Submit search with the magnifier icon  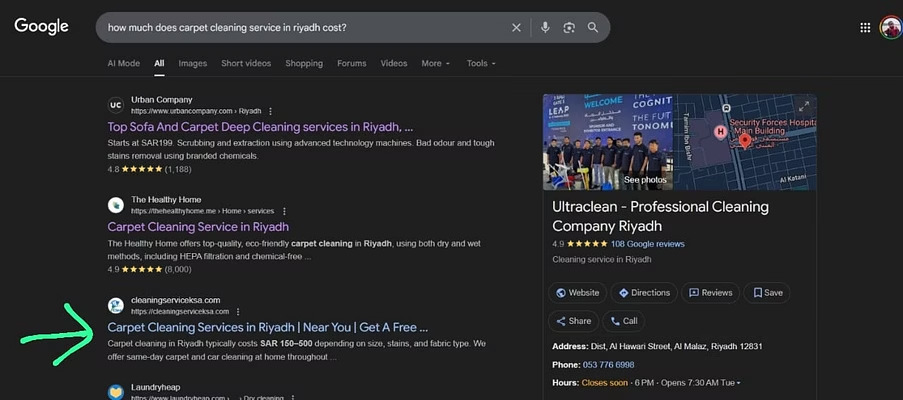593,28
